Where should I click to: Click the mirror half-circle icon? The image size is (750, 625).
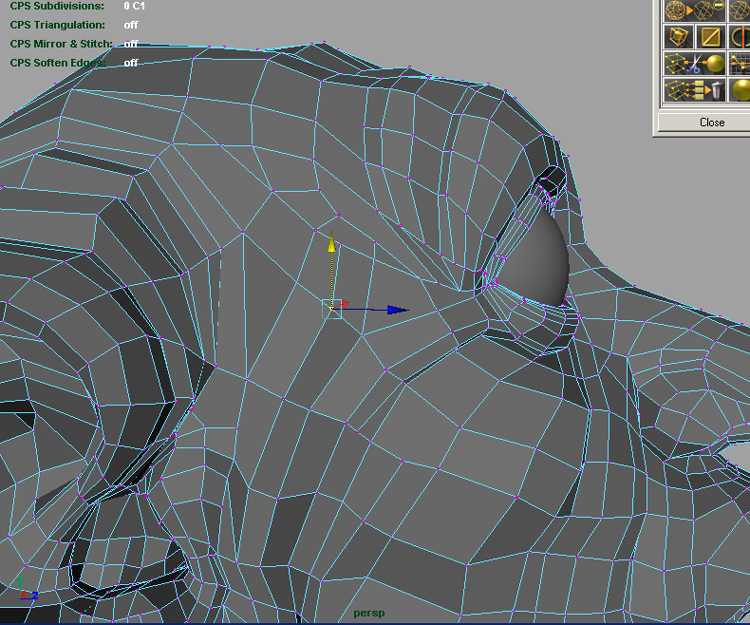coord(741,38)
